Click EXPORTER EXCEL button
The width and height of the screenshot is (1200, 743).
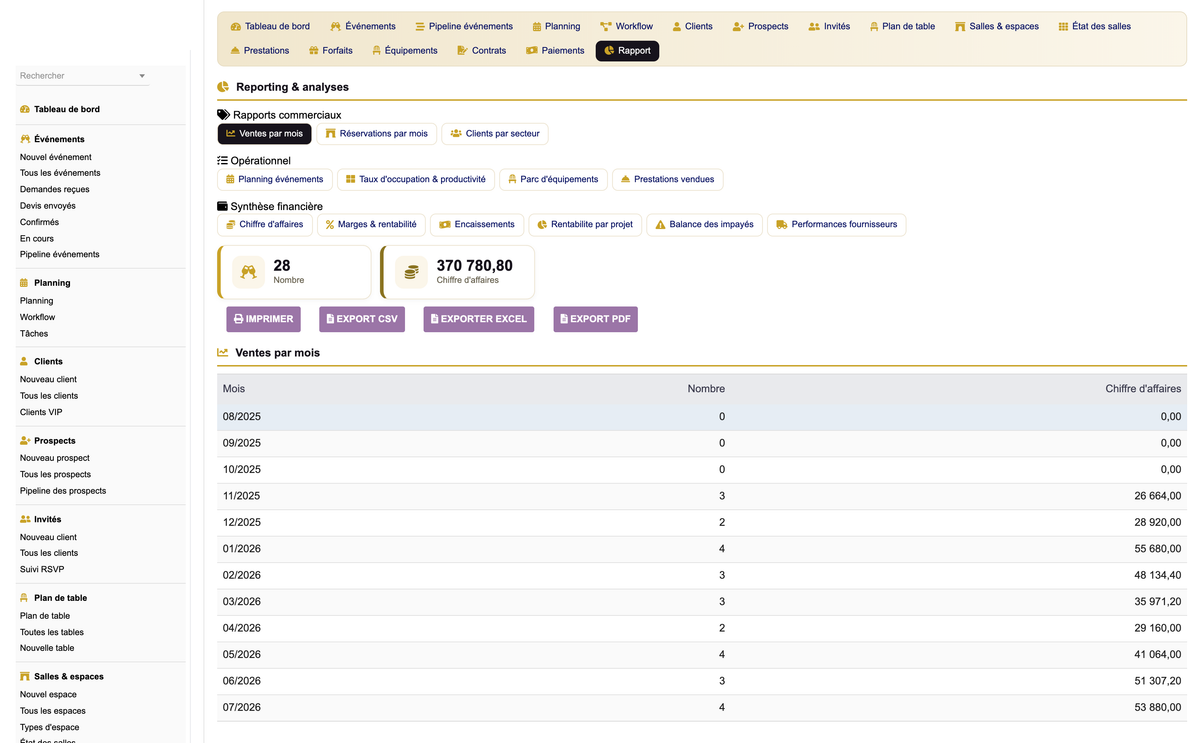click(x=478, y=319)
